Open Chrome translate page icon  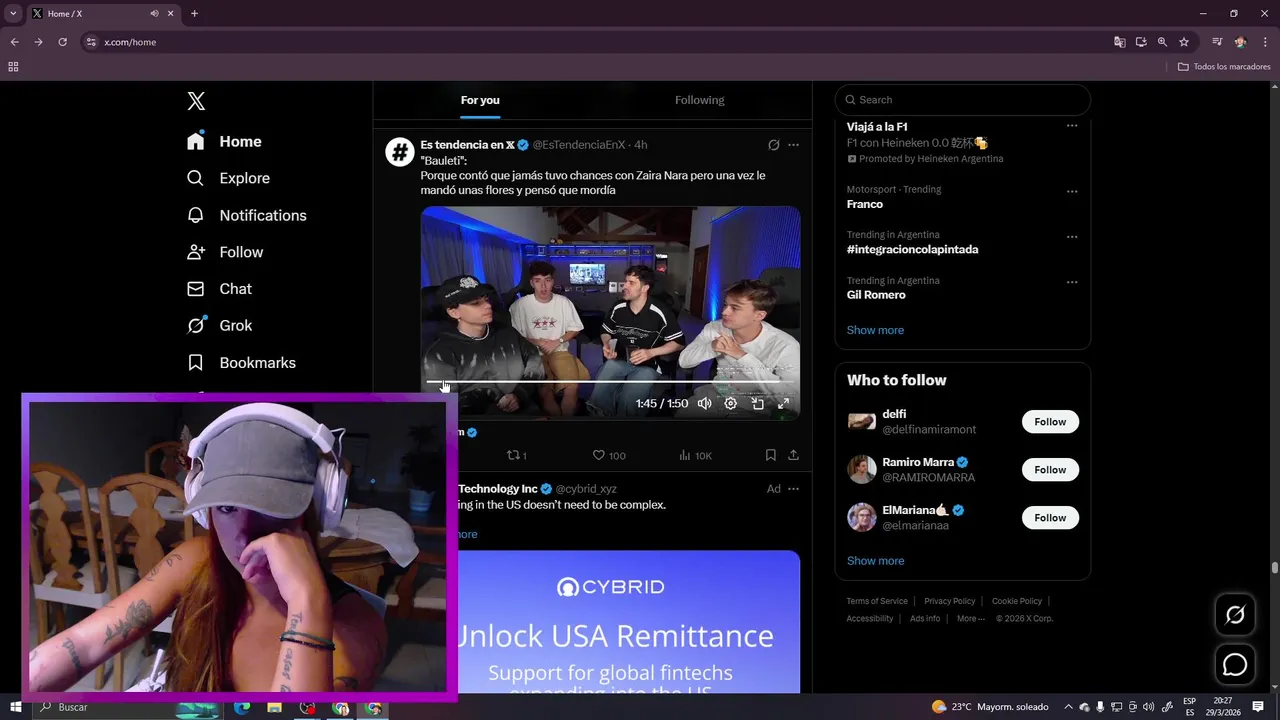(x=1120, y=42)
